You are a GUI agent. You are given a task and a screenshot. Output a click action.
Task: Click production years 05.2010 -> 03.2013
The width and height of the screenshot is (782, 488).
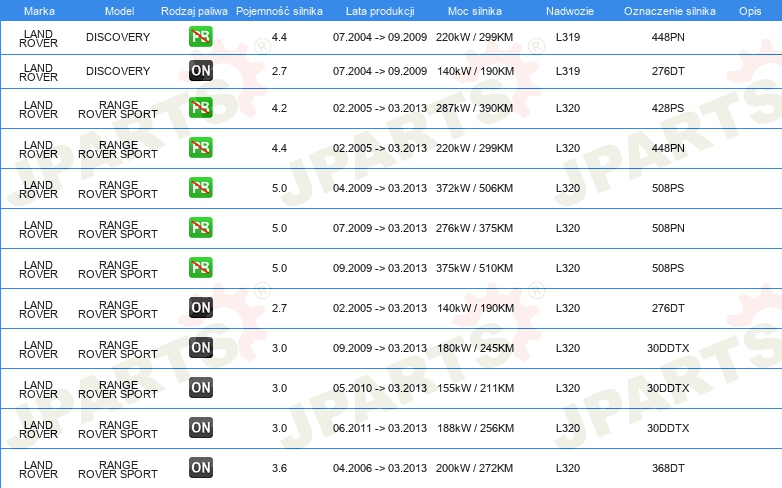pos(380,388)
